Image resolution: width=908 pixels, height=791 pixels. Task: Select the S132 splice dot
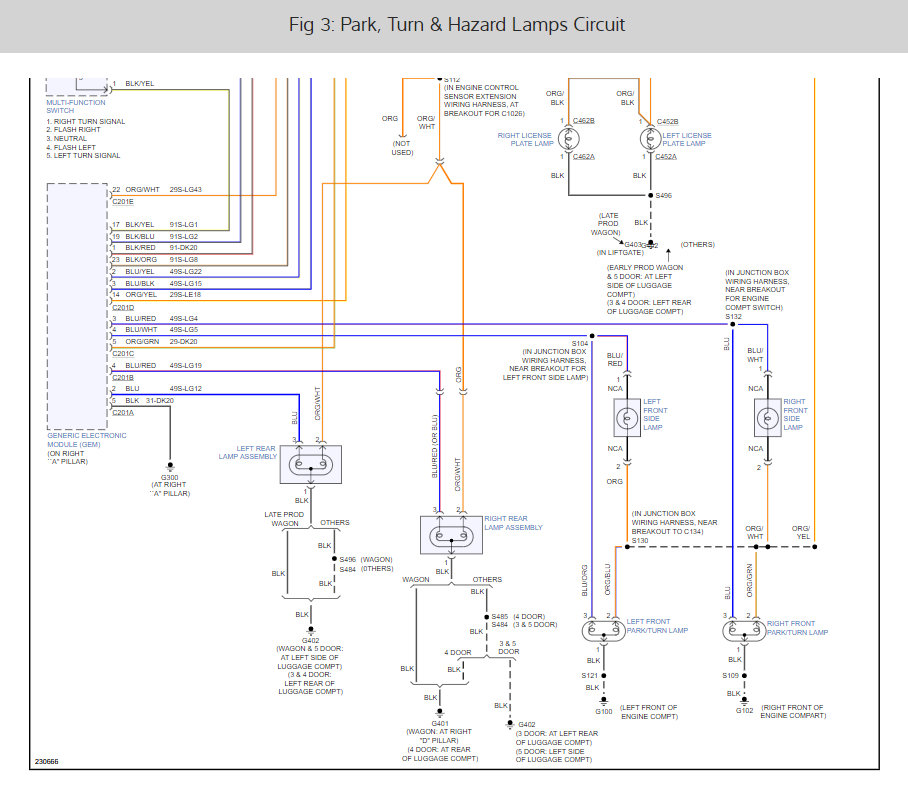point(733,324)
